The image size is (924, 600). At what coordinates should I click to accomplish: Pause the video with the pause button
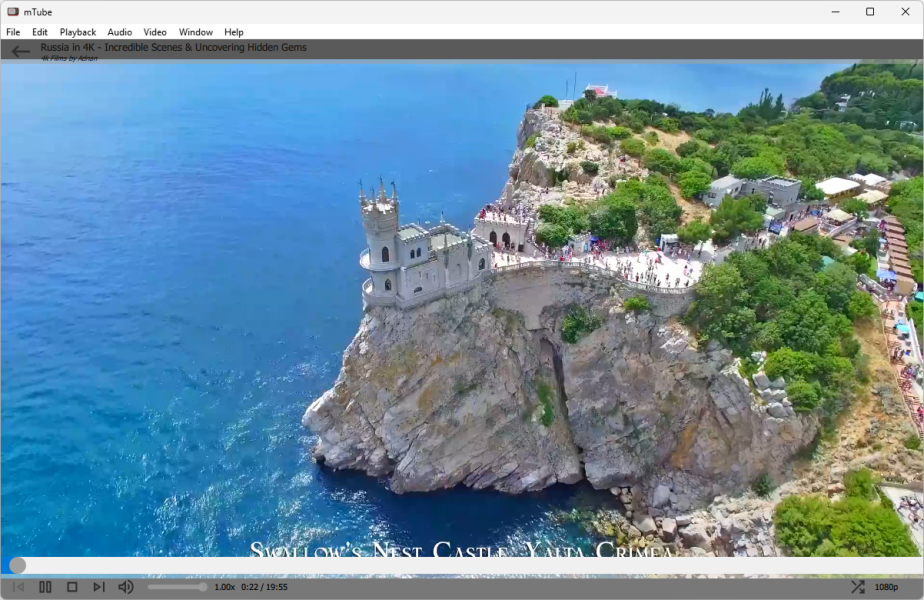point(45,587)
